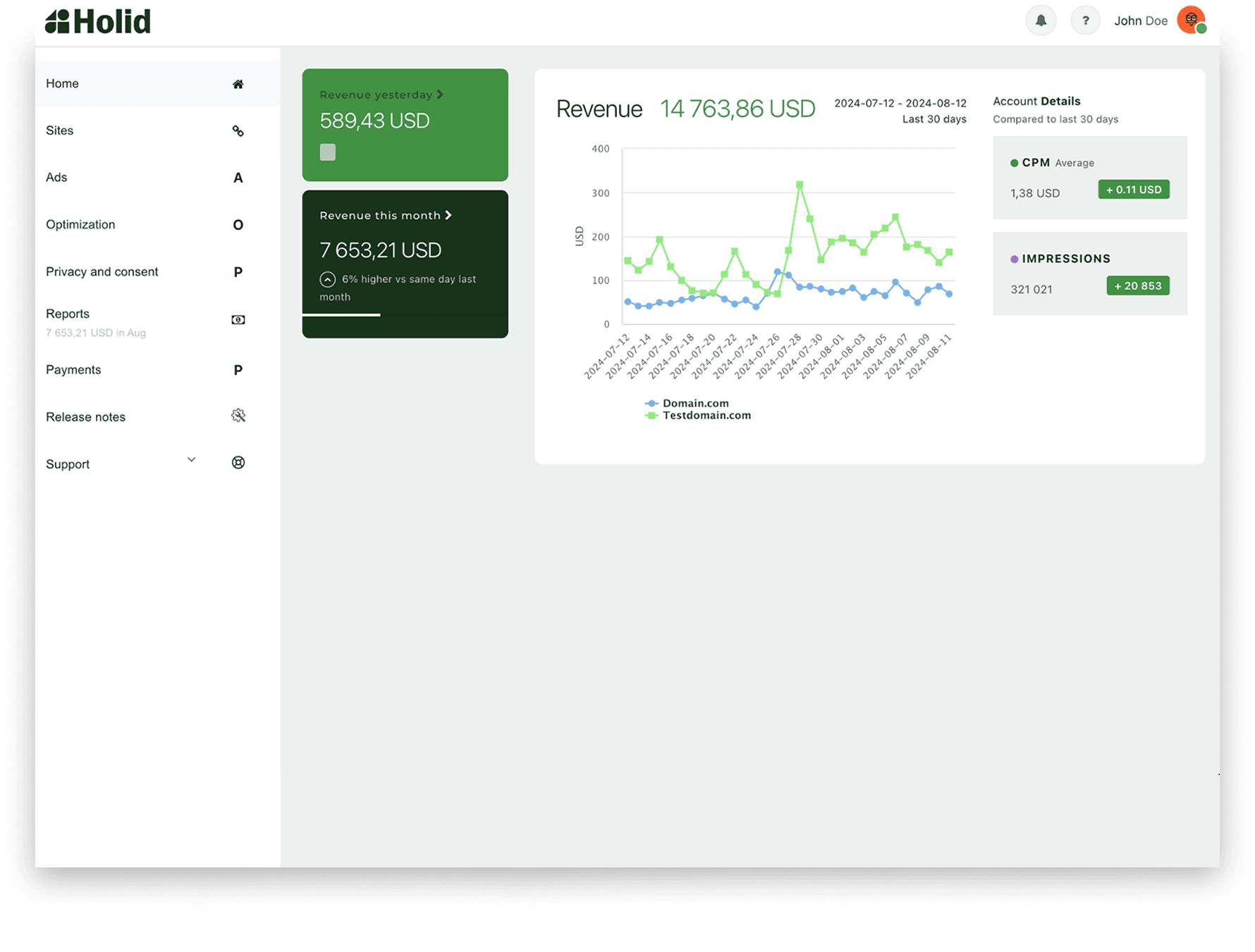Click the Optimization "O" icon
This screenshot has width=1255, height=952.
pos(238,225)
